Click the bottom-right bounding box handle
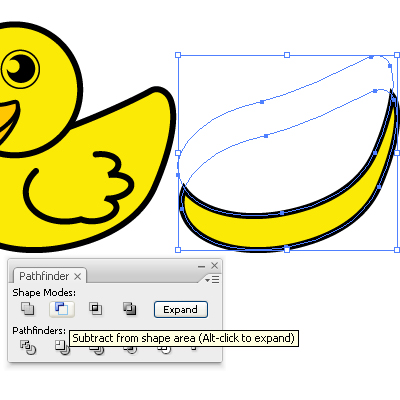 (x=397, y=250)
